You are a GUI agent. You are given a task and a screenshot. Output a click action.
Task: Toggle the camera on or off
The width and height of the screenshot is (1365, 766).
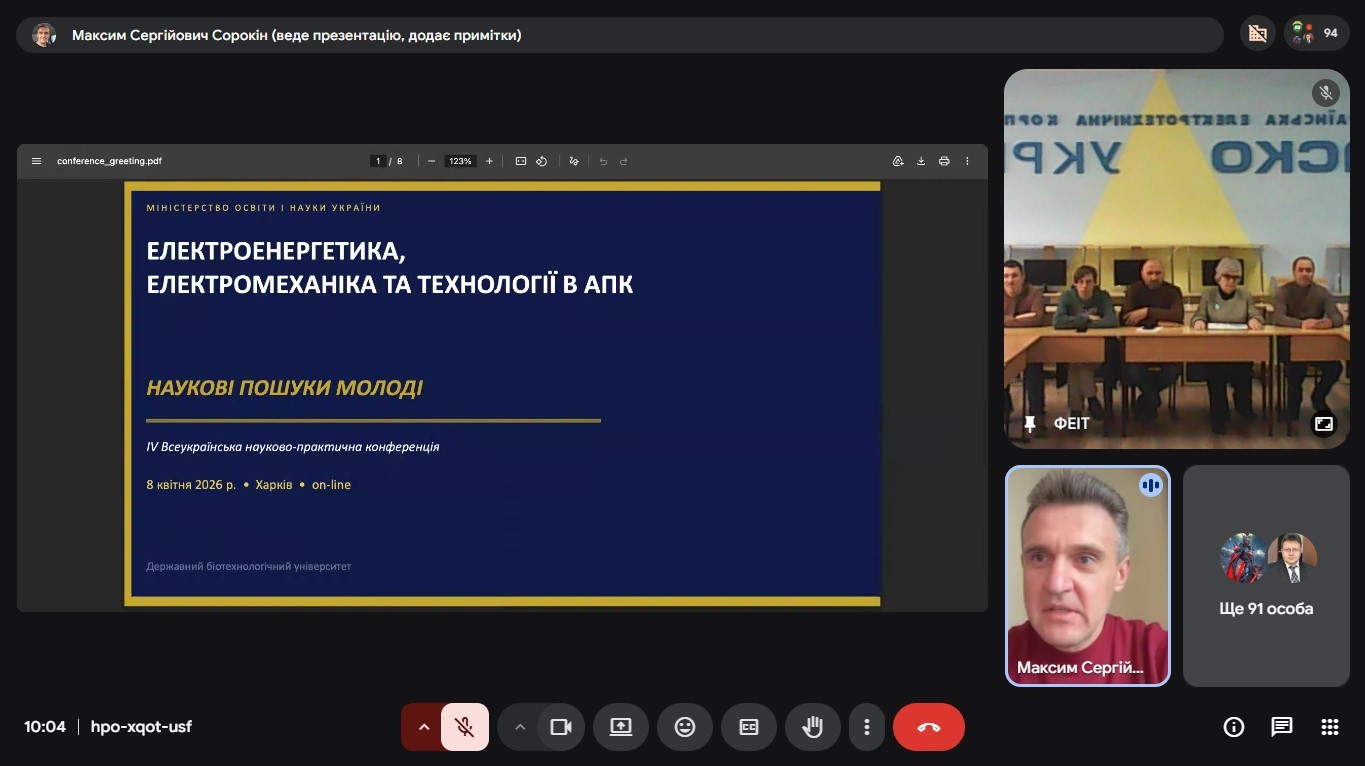(x=561, y=727)
